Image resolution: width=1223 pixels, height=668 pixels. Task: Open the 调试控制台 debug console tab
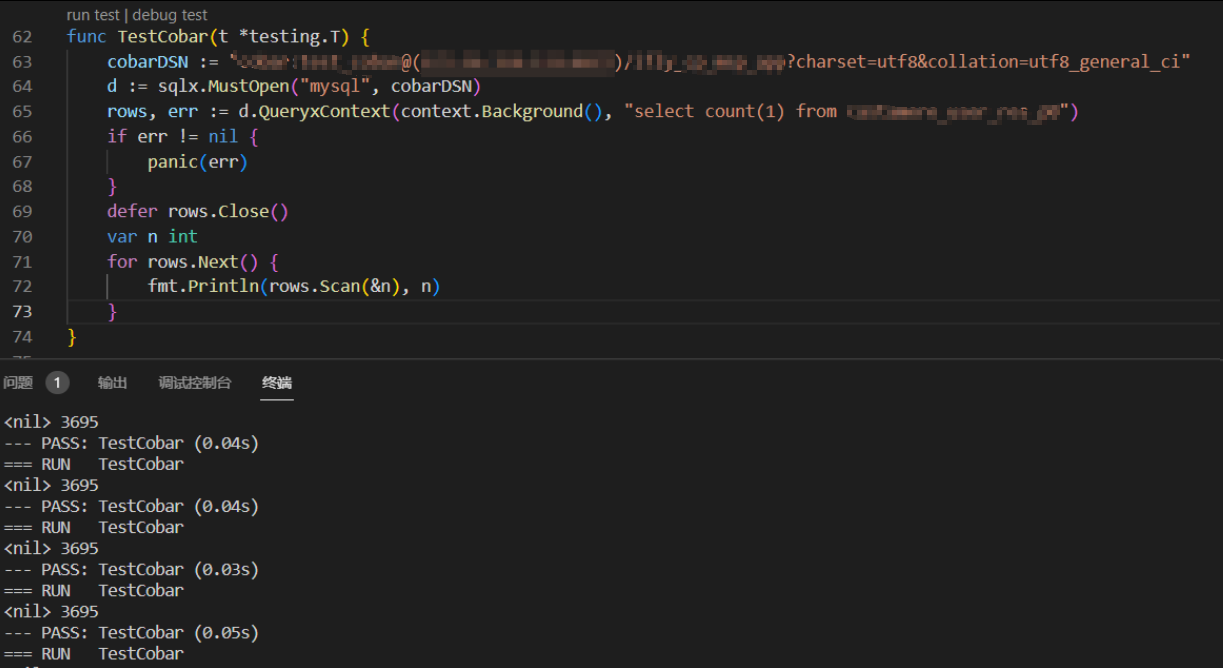195,383
